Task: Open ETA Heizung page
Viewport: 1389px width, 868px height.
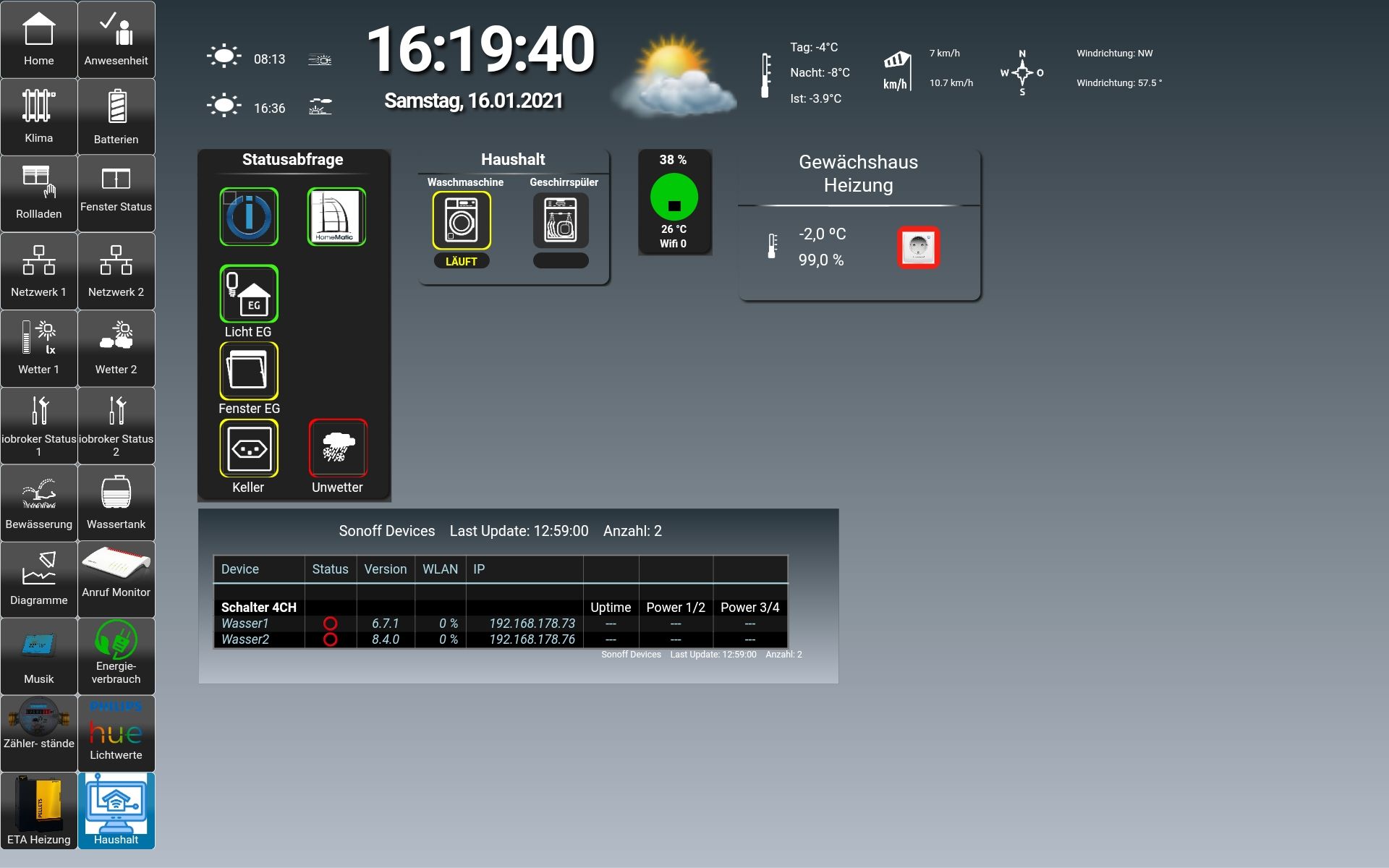Action: click(39, 810)
